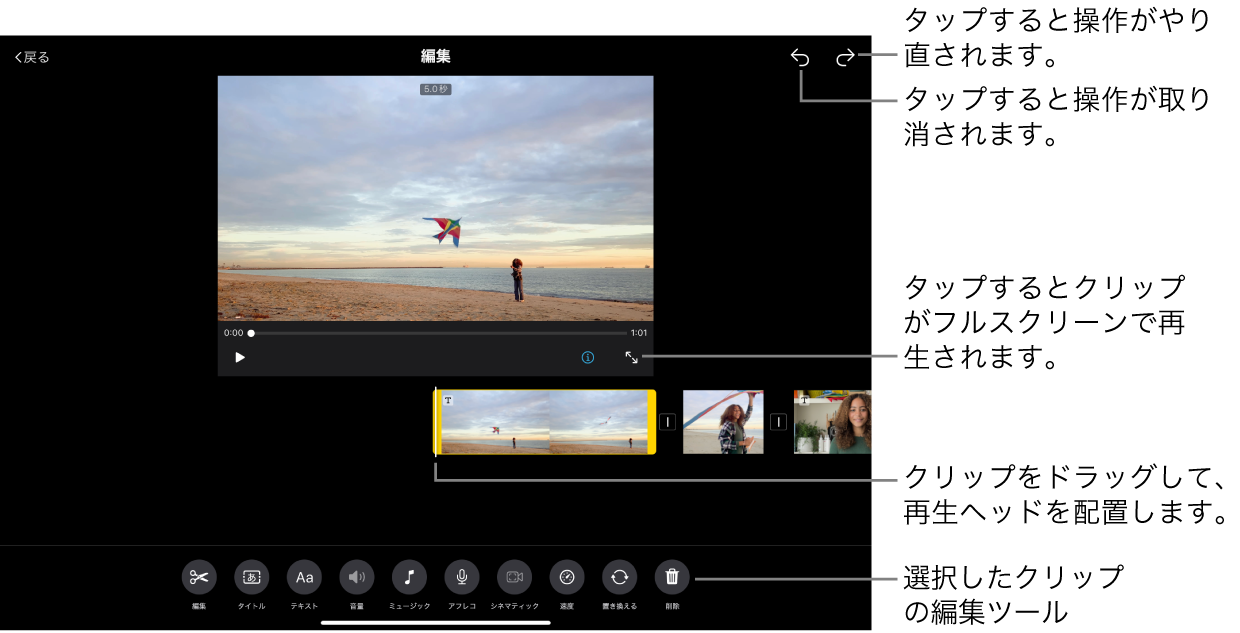The image size is (1240, 633).
Task: Select the smiling woman indoor clip
Action: point(833,422)
